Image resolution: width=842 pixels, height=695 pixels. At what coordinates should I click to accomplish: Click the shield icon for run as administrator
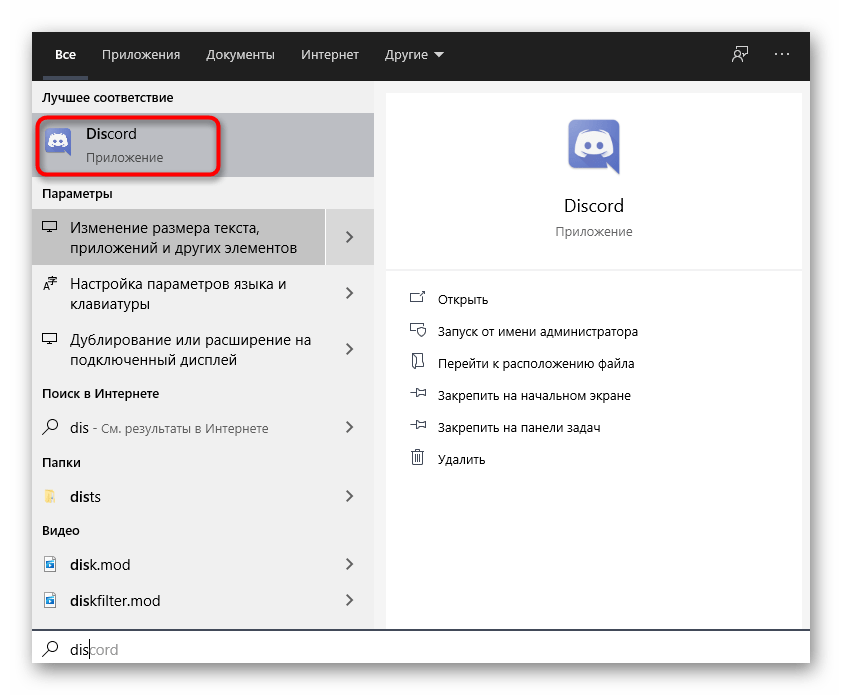pos(418,329)
